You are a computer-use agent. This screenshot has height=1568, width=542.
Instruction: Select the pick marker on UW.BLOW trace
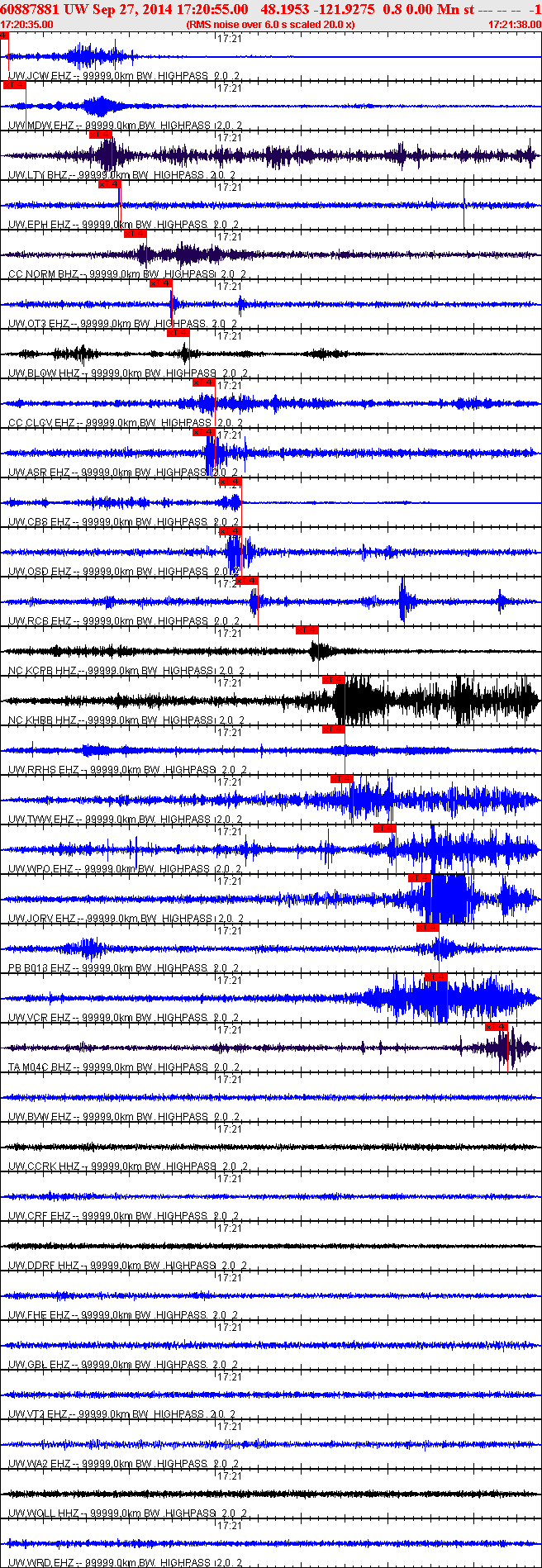178,333
